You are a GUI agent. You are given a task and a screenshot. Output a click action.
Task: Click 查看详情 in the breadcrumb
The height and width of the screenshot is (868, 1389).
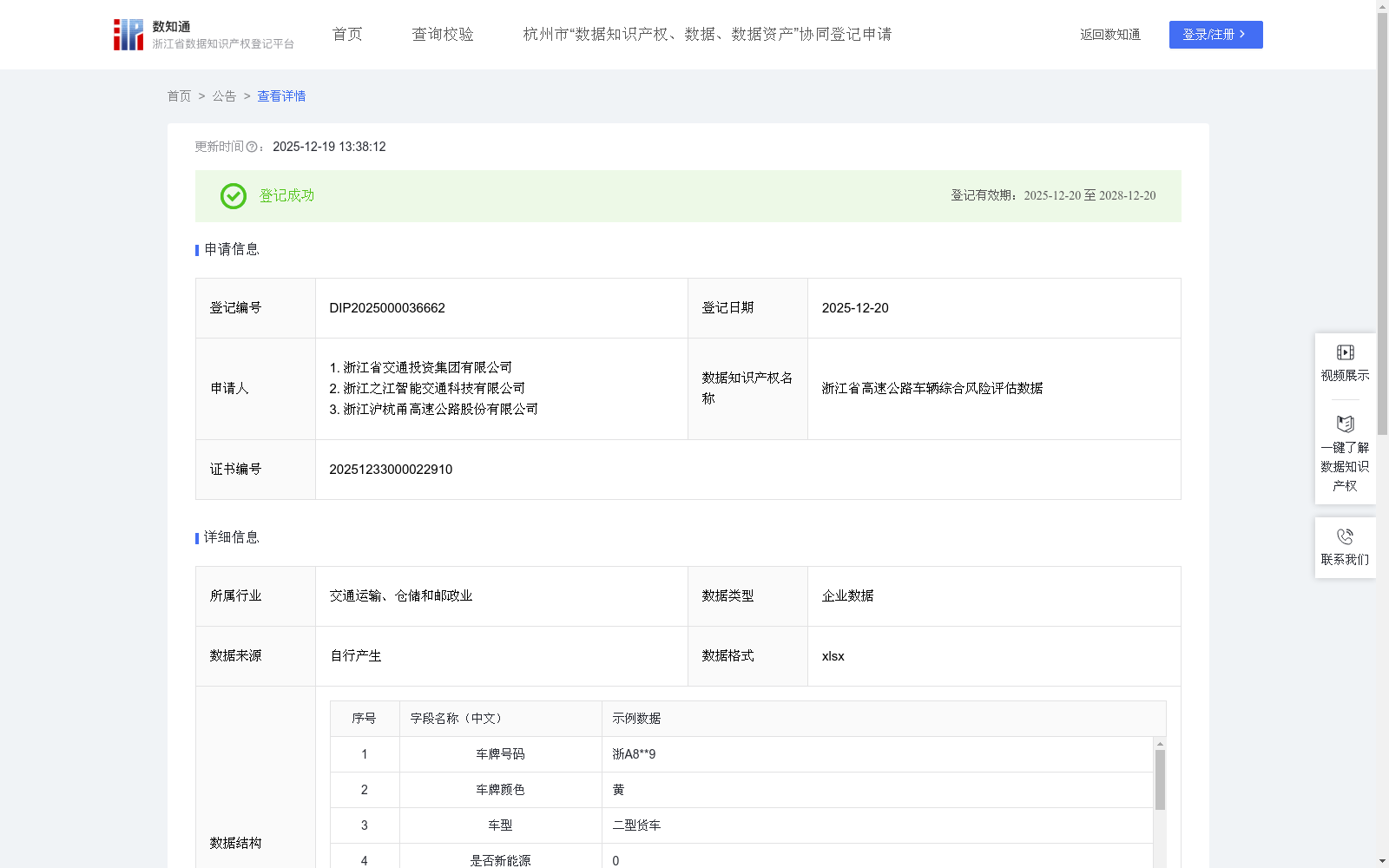[281, 96]
